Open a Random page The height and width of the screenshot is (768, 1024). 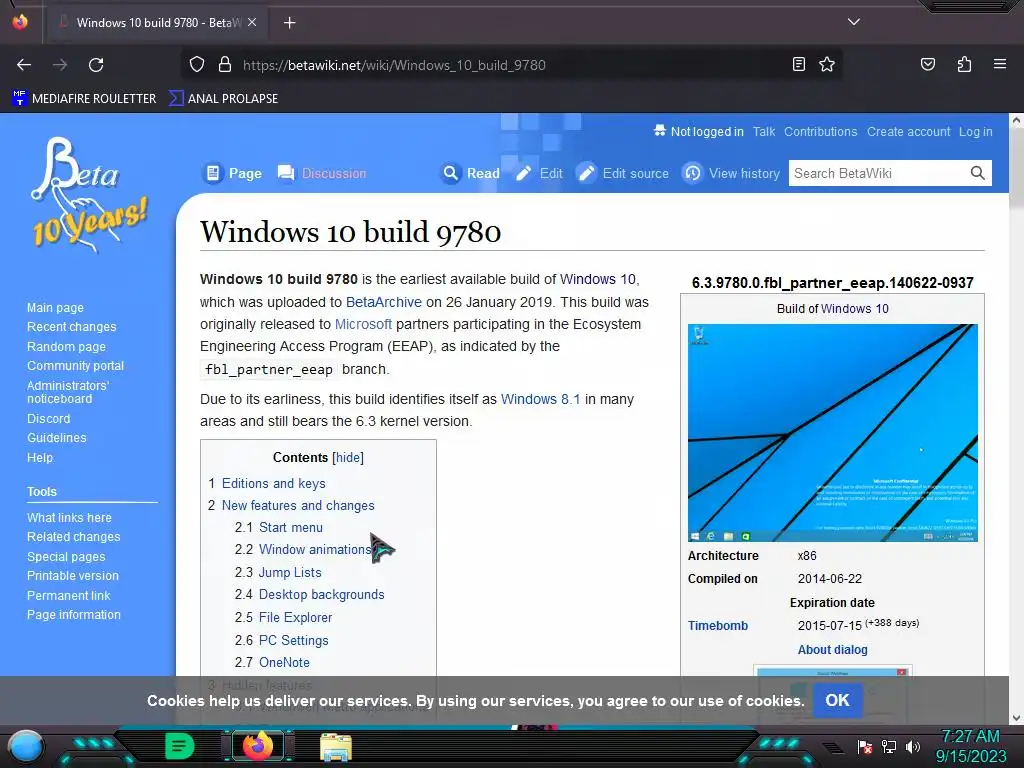(67, 347)
